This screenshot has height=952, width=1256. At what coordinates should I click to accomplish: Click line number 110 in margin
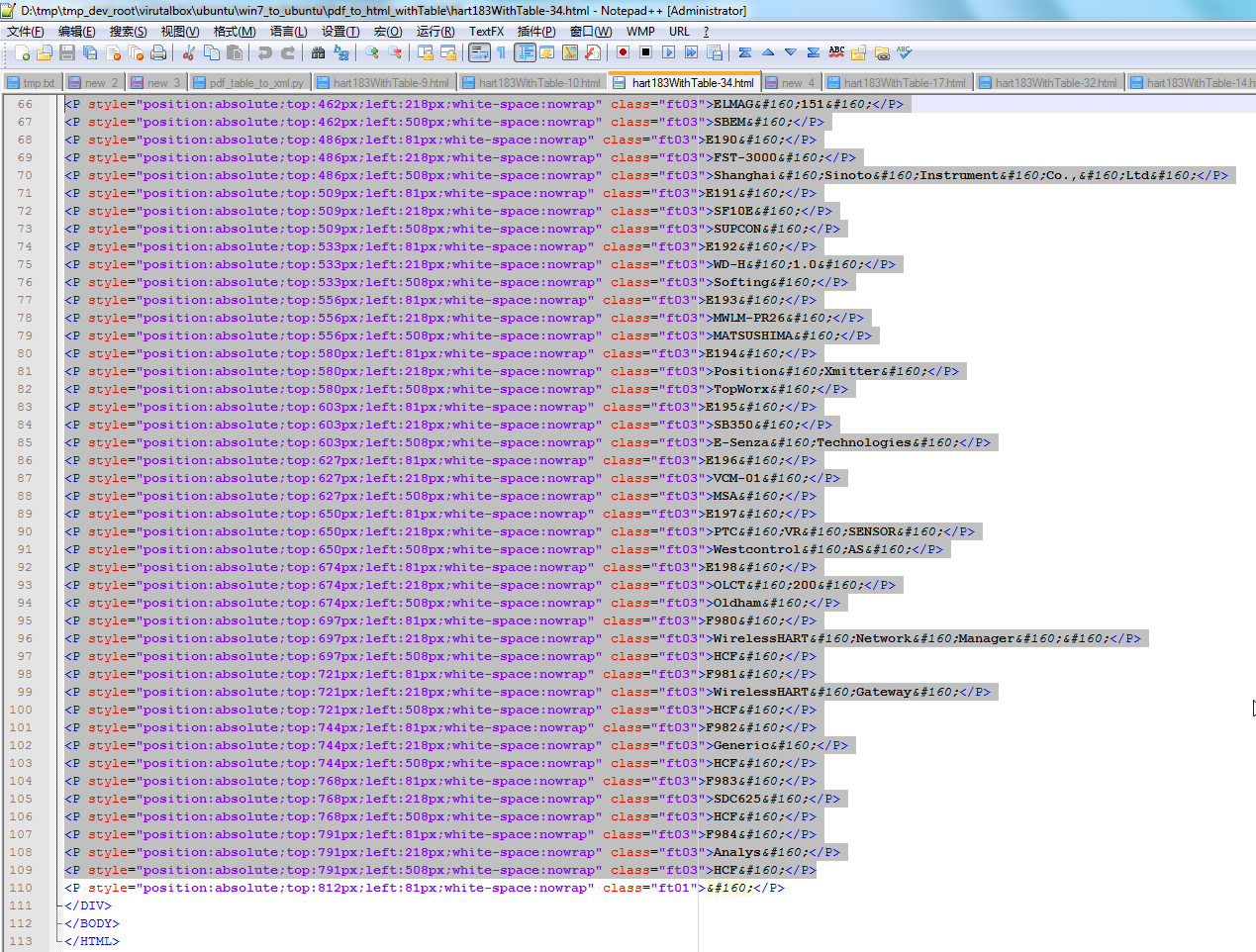(21, 888)
